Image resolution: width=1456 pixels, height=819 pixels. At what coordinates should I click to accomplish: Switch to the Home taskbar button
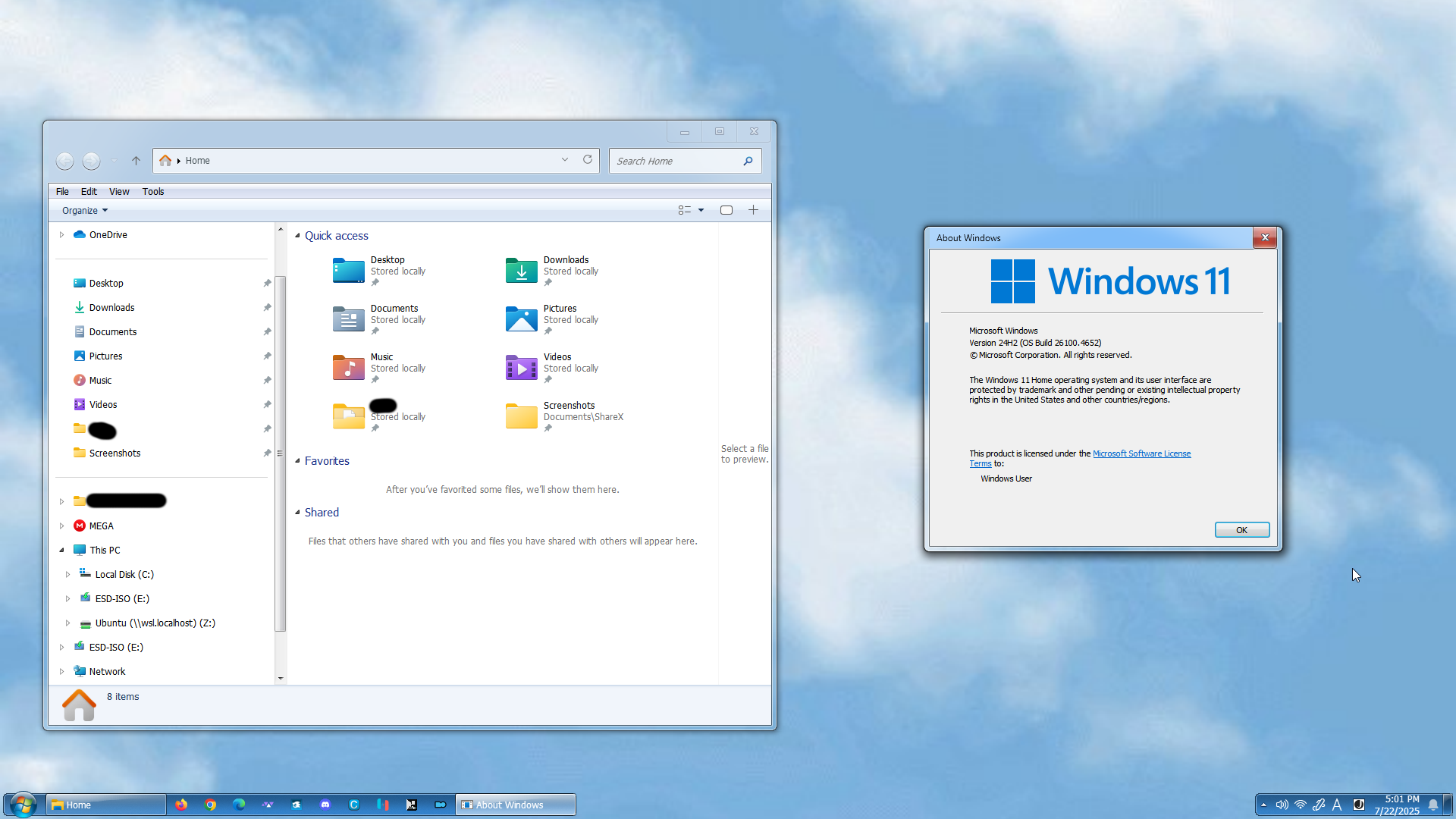click(x=106, y=805)
